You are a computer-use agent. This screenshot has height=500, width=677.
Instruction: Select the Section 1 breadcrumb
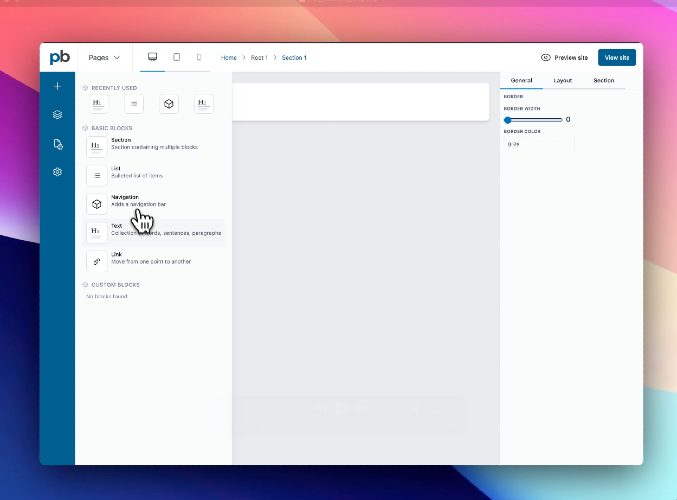point(294,57)
